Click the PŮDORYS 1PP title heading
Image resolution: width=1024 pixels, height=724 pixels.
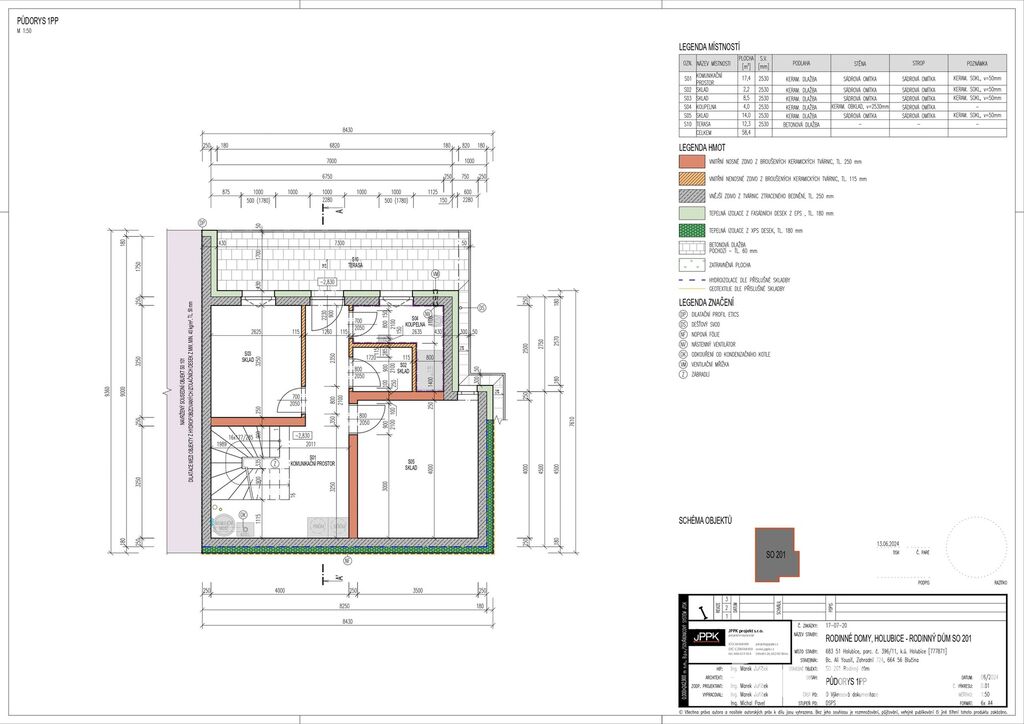tap(36, 20)
